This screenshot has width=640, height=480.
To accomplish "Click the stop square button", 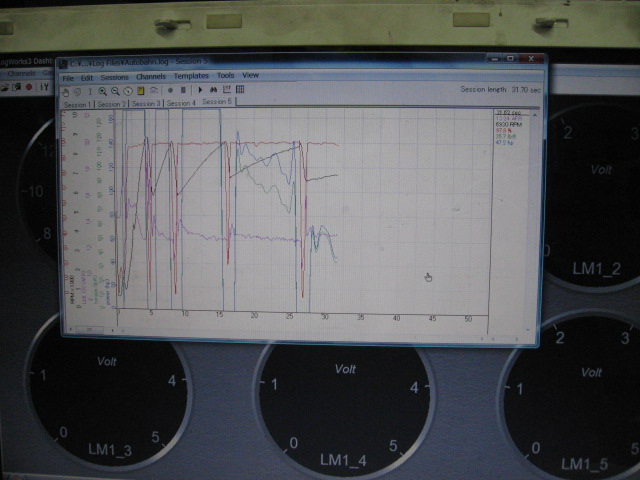I will 183,90.
